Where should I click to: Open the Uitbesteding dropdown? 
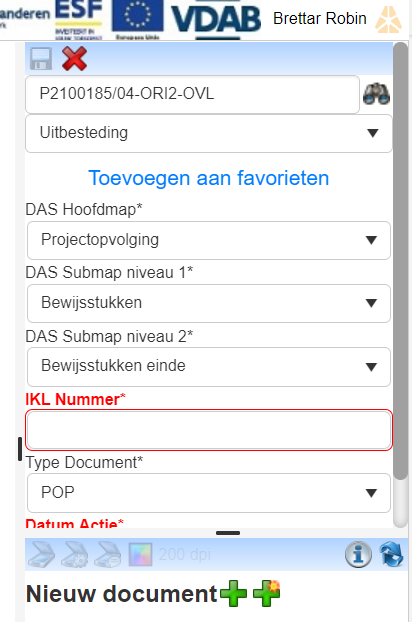pyautogui.click(x=209, y=133)
